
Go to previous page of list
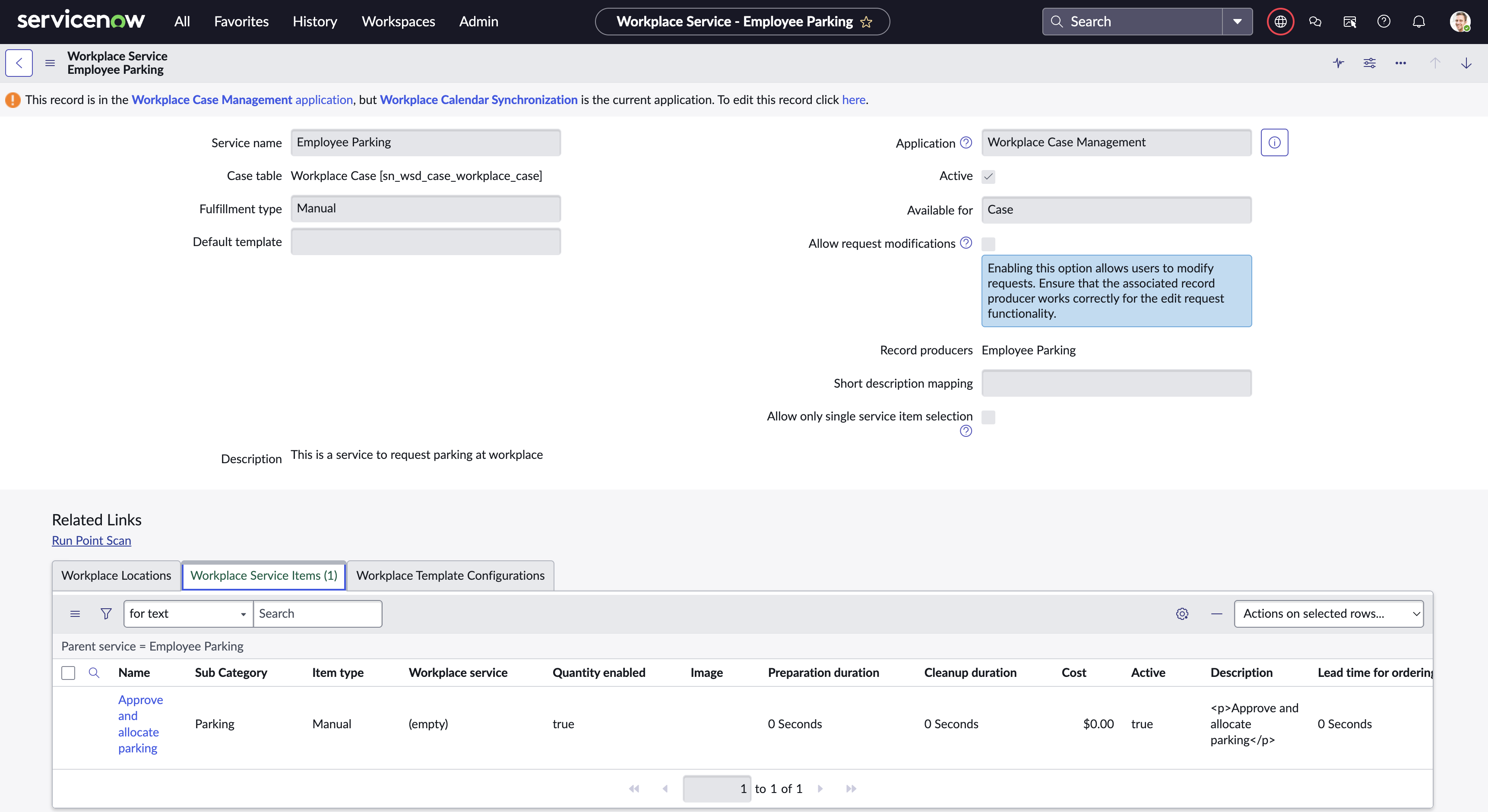click(x=665, y=788)
